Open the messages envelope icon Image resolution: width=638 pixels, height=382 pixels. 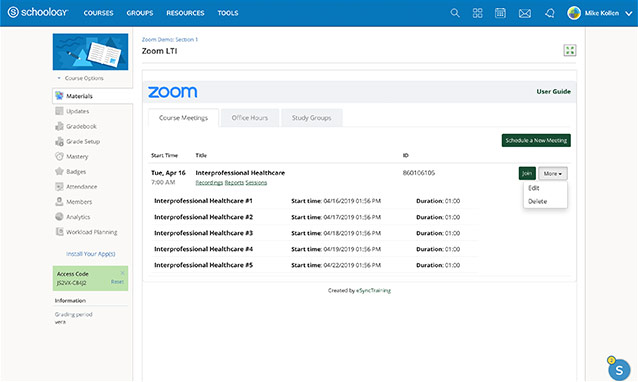pos(525,13)
